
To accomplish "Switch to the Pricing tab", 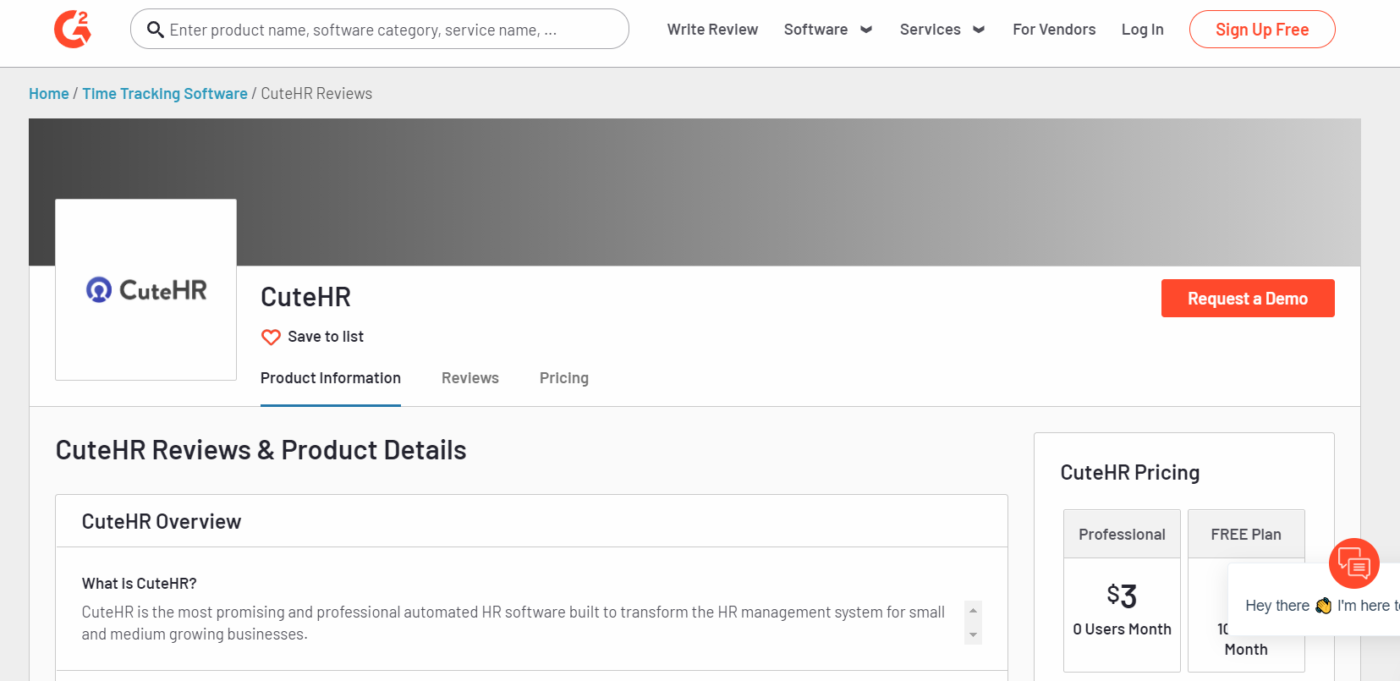I will coord(564,378).
